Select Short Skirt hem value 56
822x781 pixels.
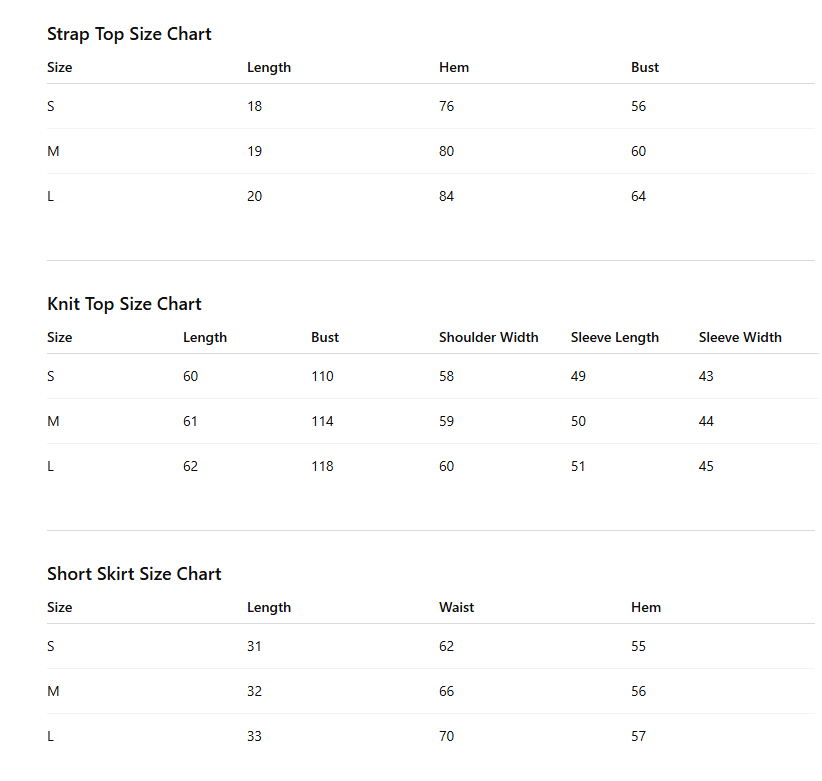(x=638, y=691)
